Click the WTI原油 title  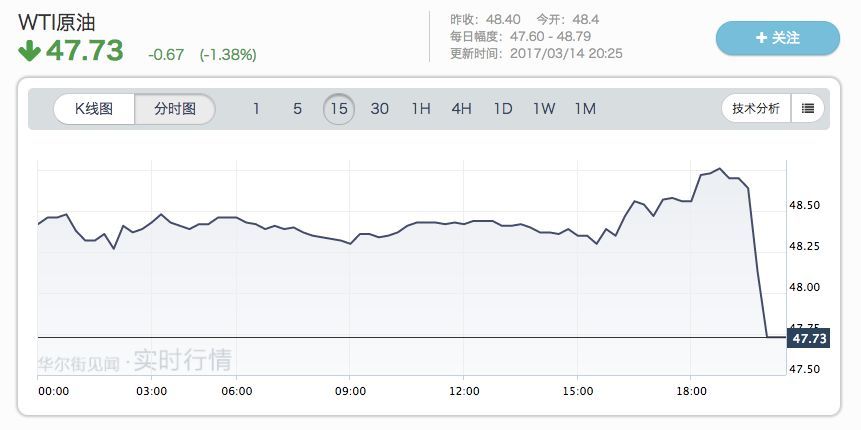(56, 22)
